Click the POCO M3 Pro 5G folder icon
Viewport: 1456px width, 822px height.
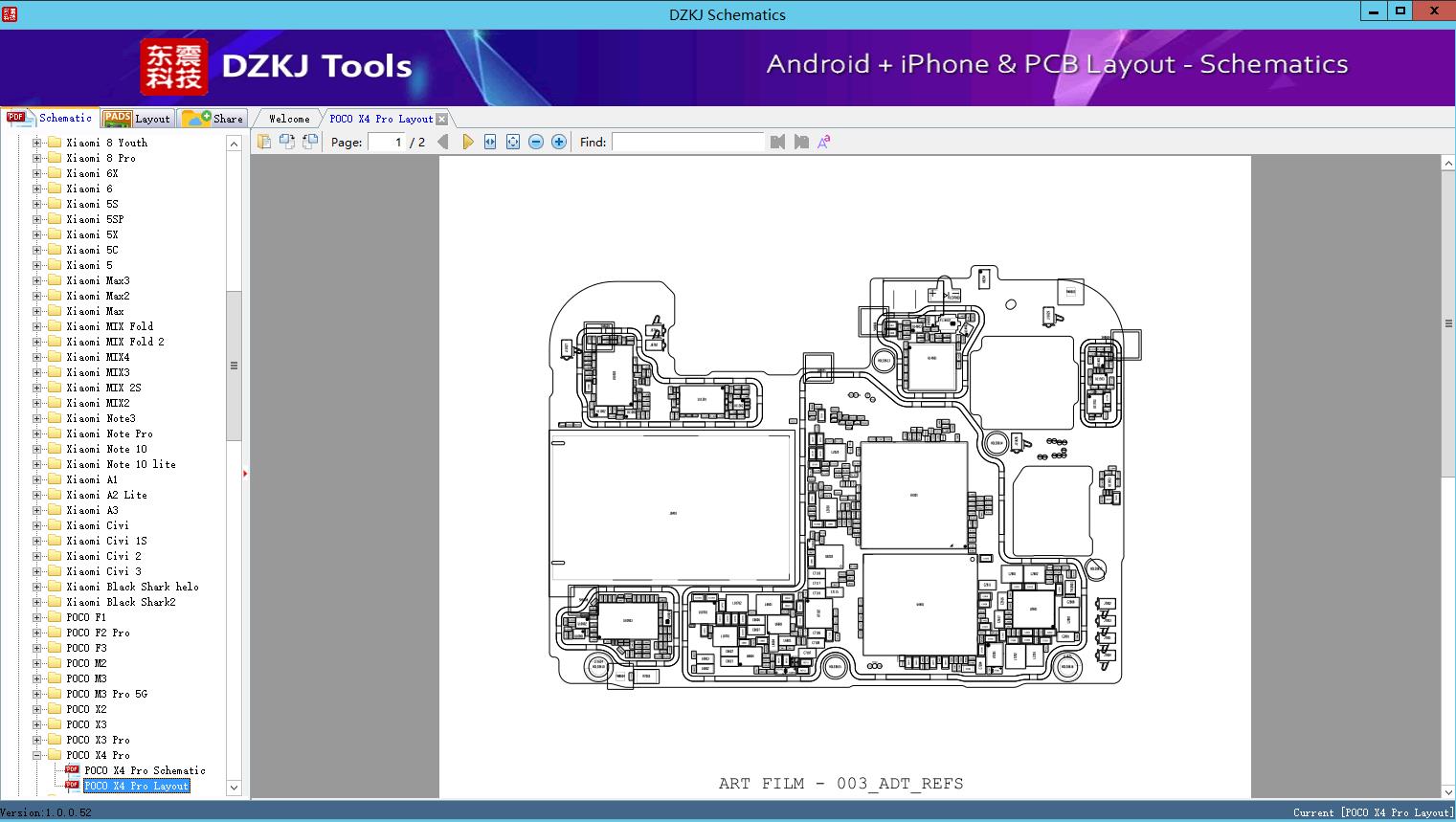coord(55,694)
